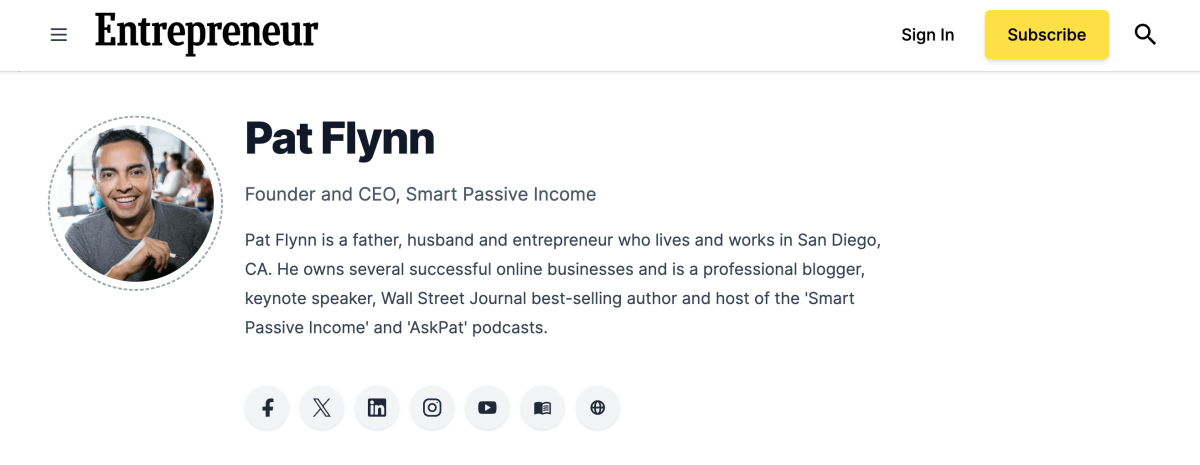Open the globe website icon
This screenshot has height=465, width=1200.
tap(598, 408)
